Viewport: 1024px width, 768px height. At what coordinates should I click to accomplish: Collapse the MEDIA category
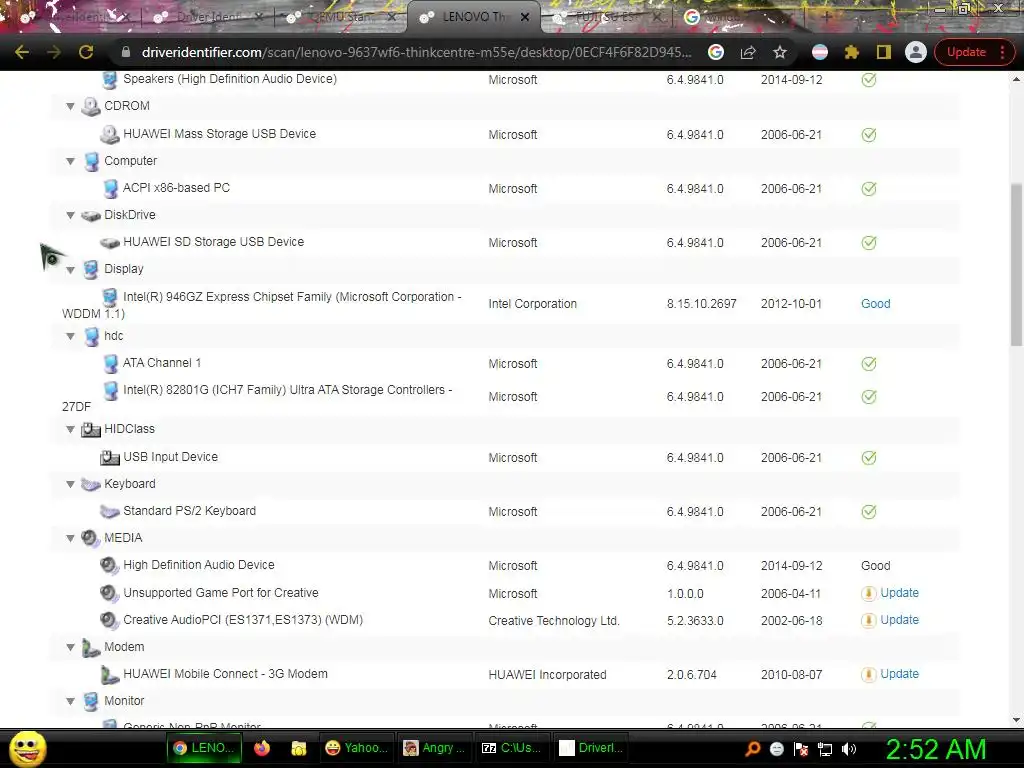(x=70, y=538)
